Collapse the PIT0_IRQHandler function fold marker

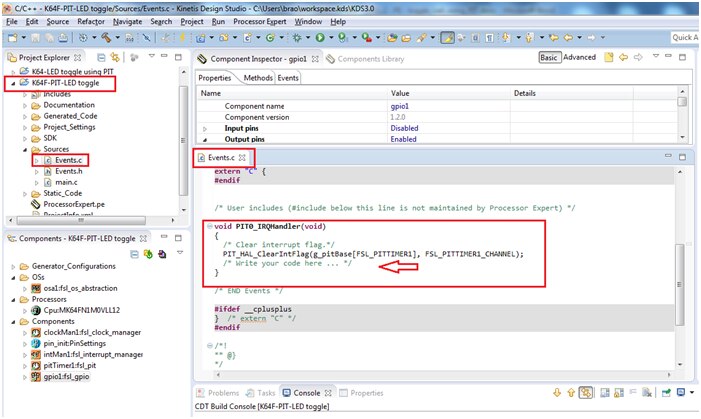click(210, 226)
